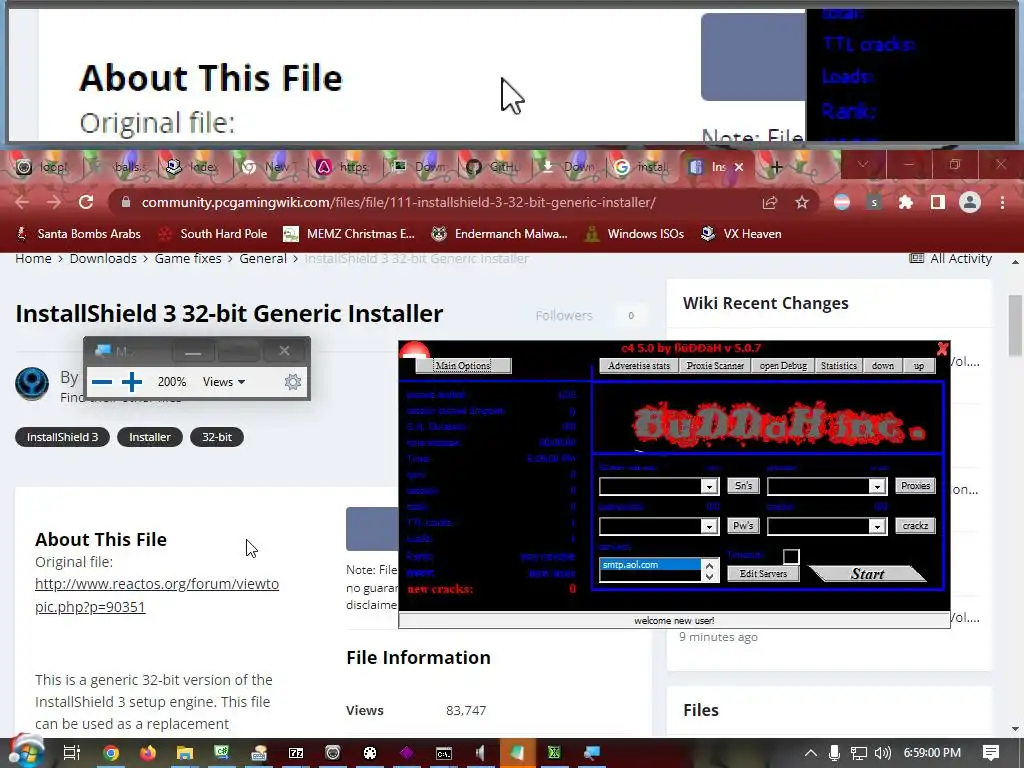This screenshot has height=768, width=1024.
Task: Open the Chrome profile avatar
Action: point(970,202)
